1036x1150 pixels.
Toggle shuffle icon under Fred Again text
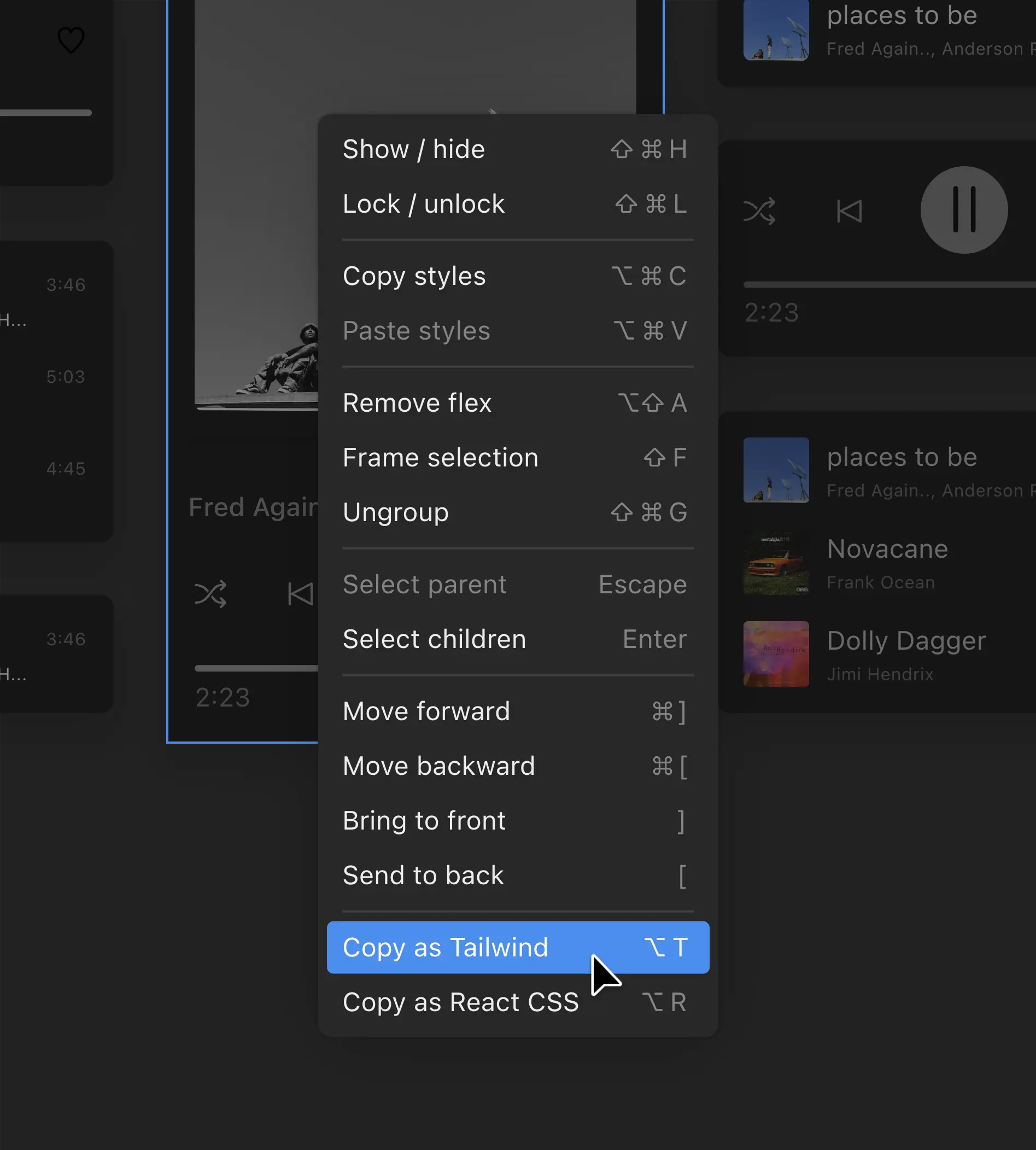click(x=210, y=594)
